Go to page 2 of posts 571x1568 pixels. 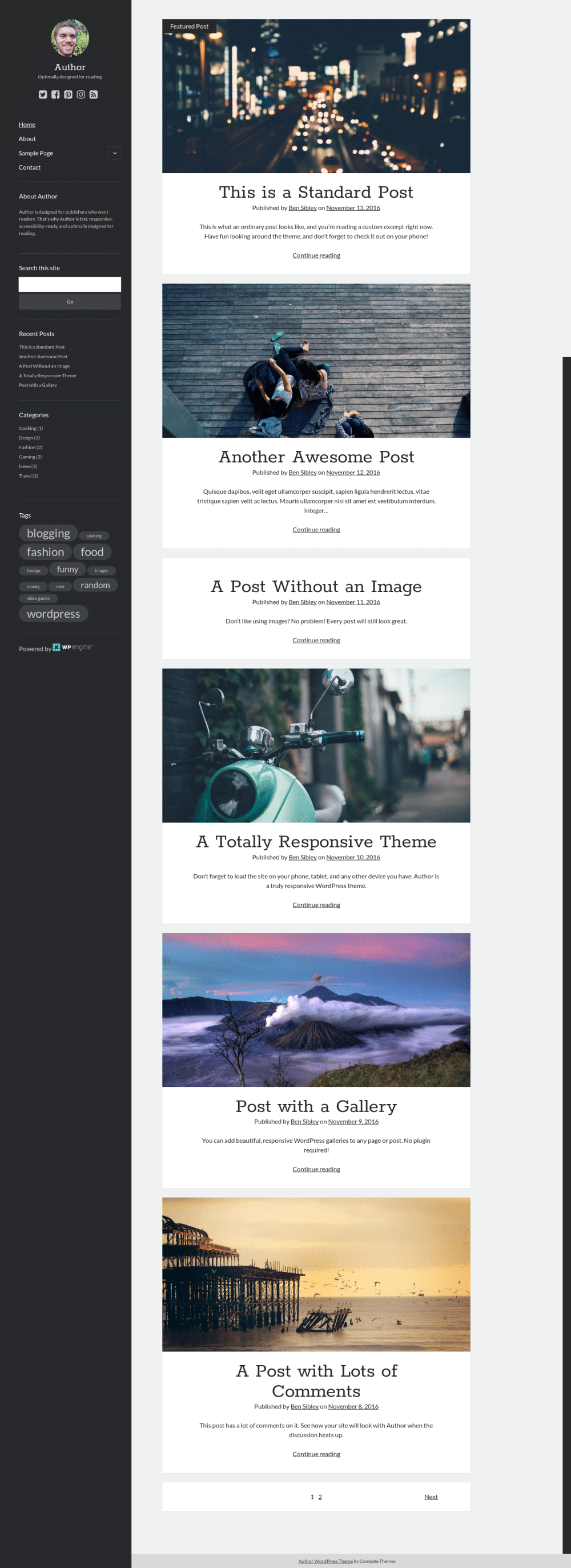coord(320,1497)
